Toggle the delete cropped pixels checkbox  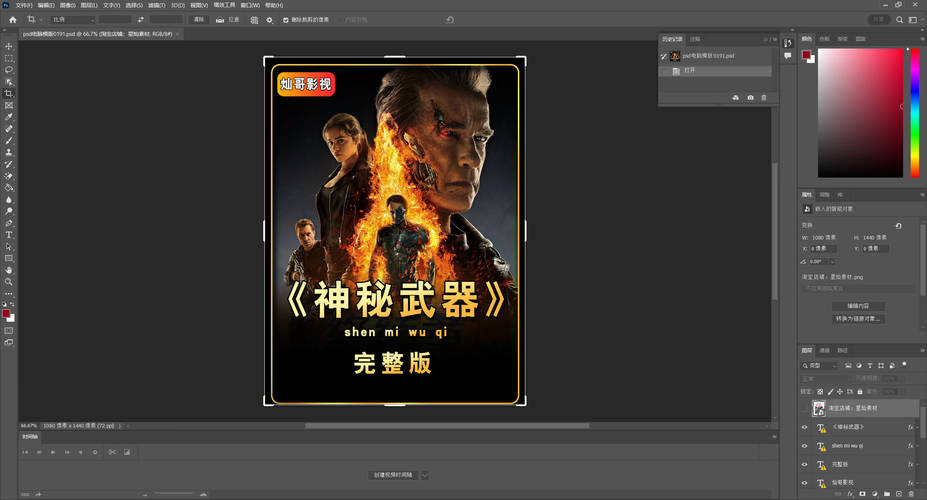(x=286, y=19)
